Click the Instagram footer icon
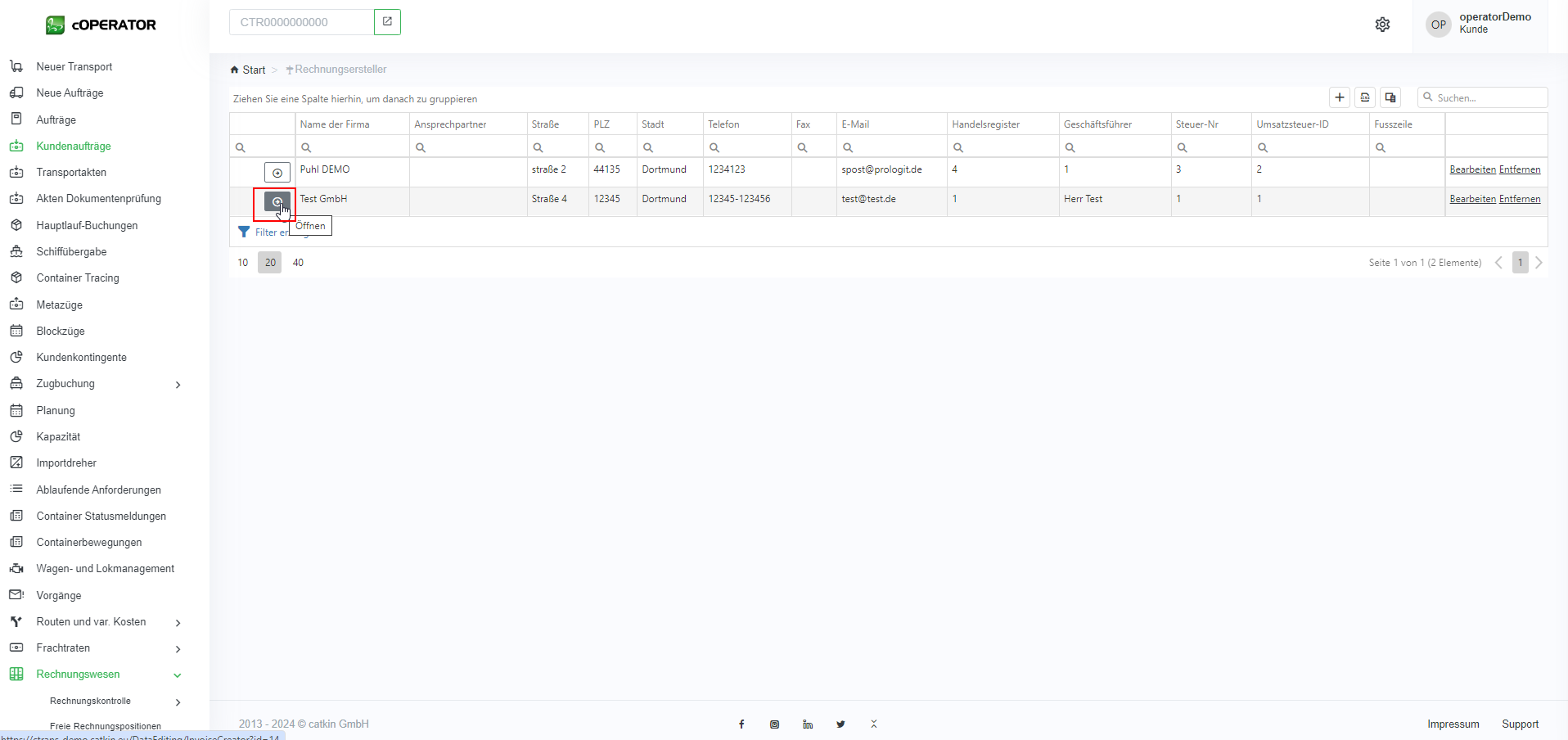Image resolution: width=1568 pixels, height=740 pixels. [774, 724]
